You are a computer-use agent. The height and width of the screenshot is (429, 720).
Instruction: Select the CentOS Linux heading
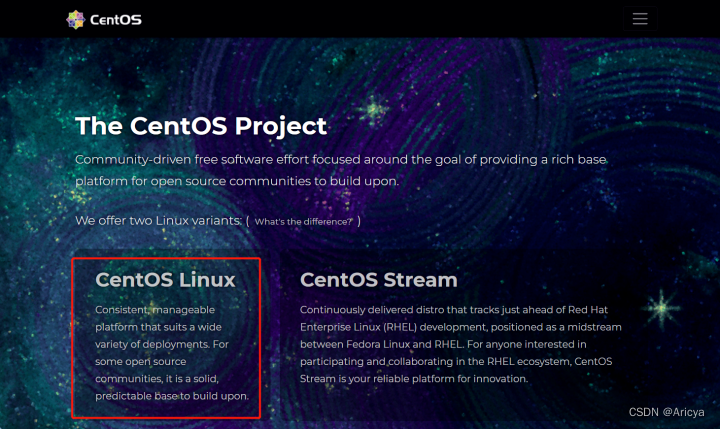point(165,280)
